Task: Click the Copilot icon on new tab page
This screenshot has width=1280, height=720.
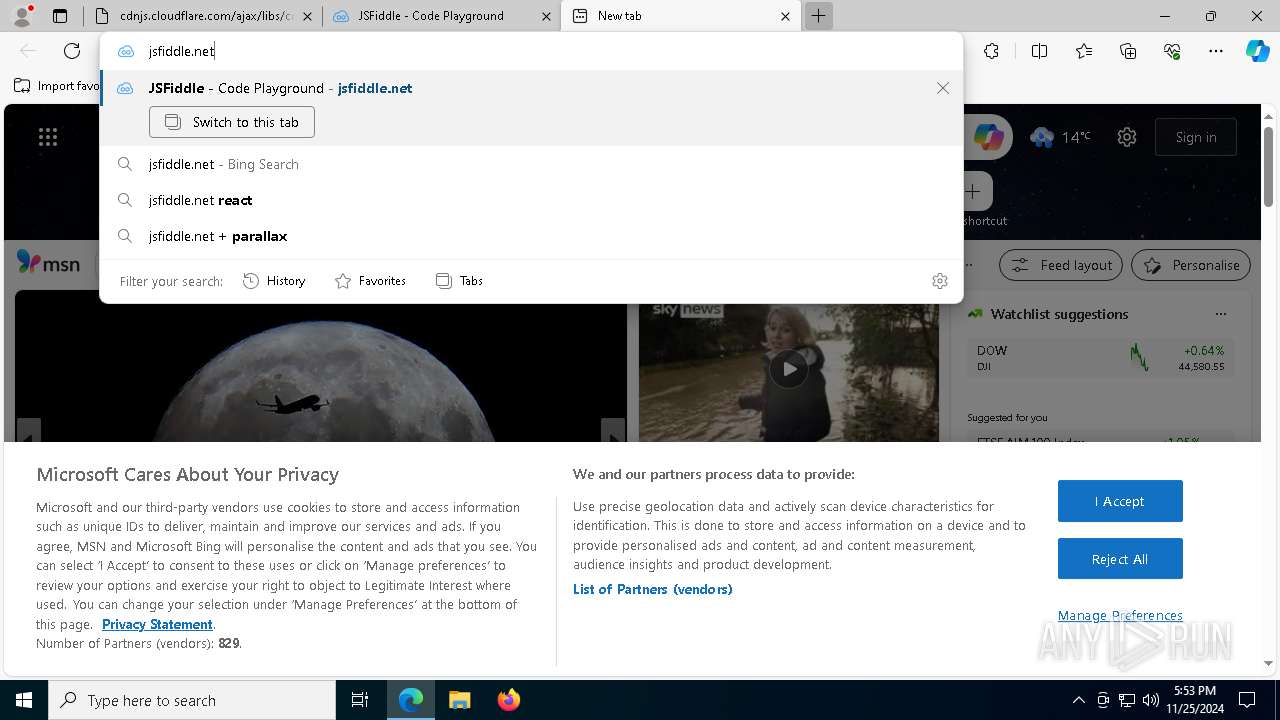Action: [988, 137]
